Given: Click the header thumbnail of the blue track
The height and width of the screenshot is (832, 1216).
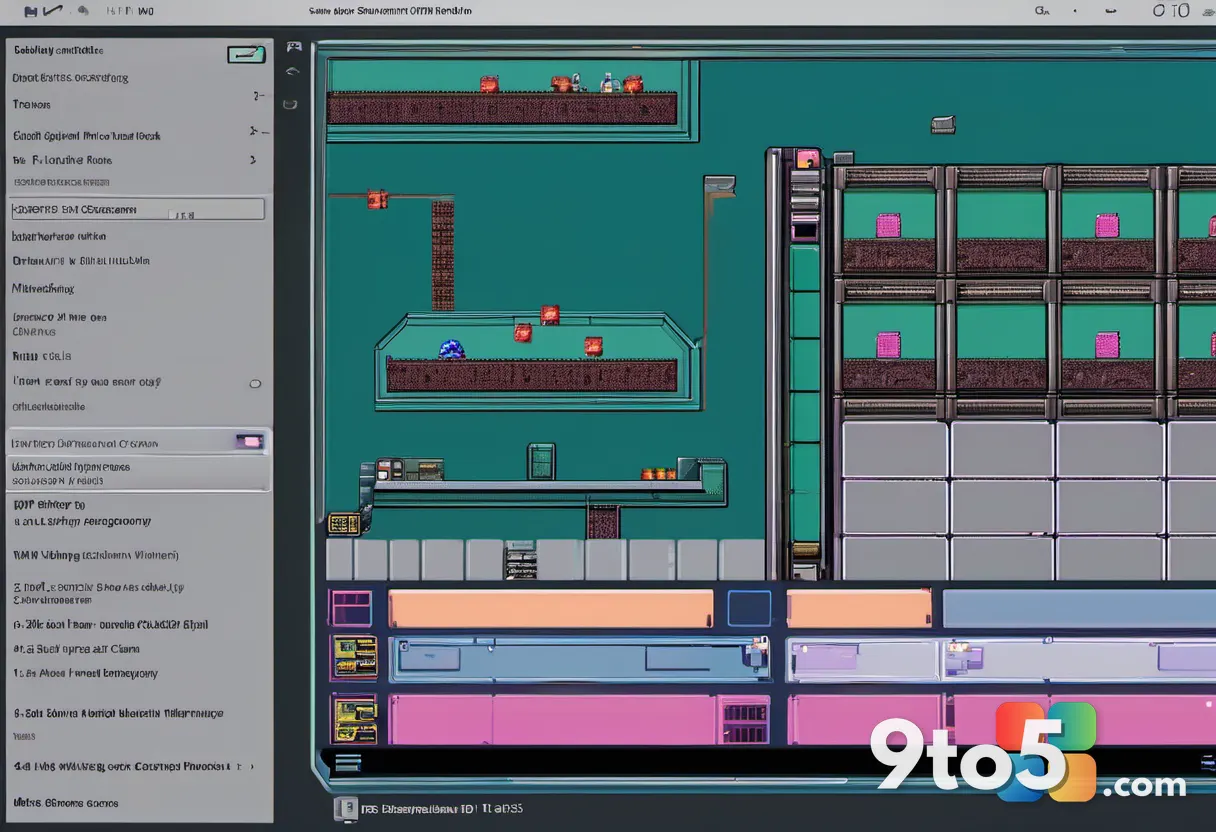Looking at the screenshot, I should [353, 658].
